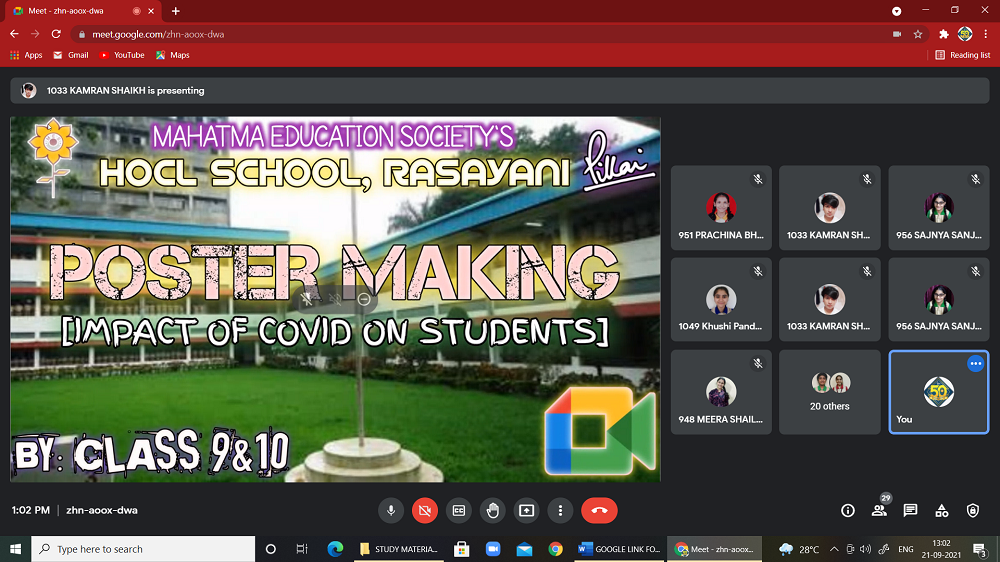Open options on the You tile

coord(975,364)
